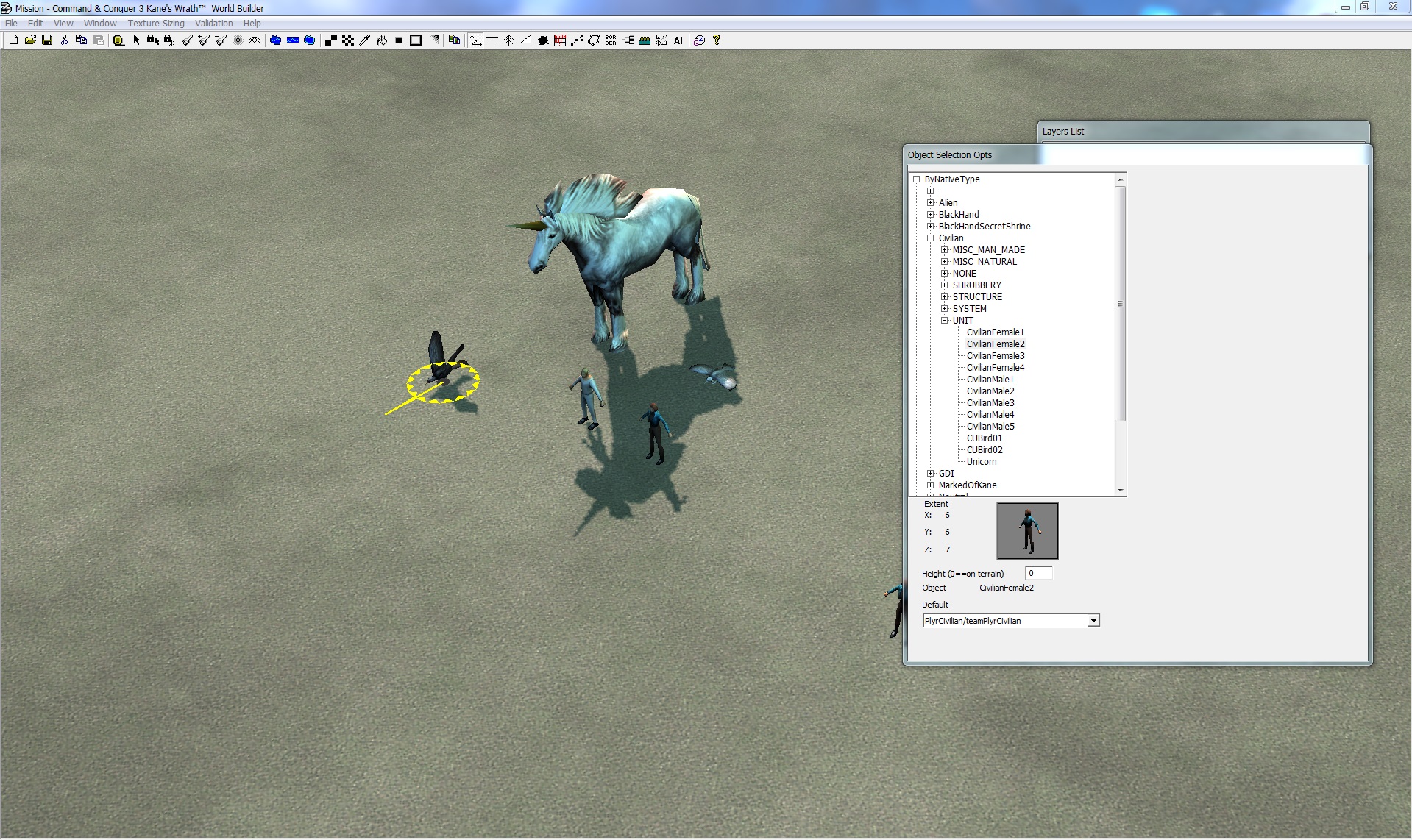1412x840 pixels.
Task: Click the civilian object preview thumbnail
Action: (1027, 531)
